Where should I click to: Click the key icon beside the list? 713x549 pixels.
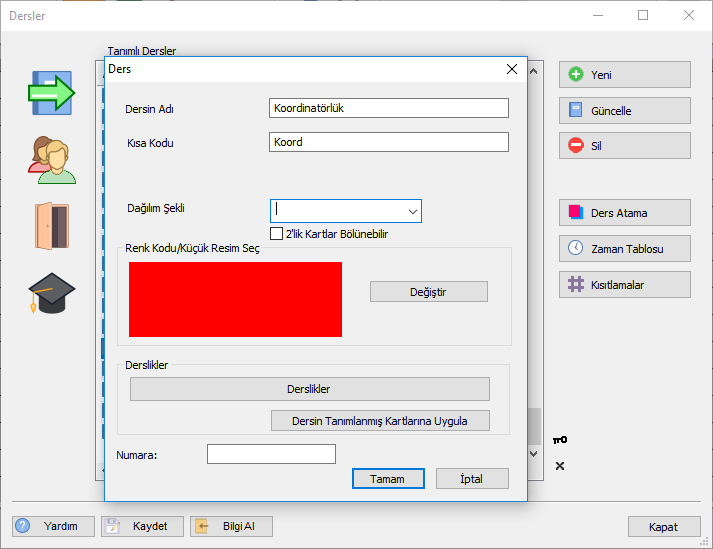coord(560,440)
